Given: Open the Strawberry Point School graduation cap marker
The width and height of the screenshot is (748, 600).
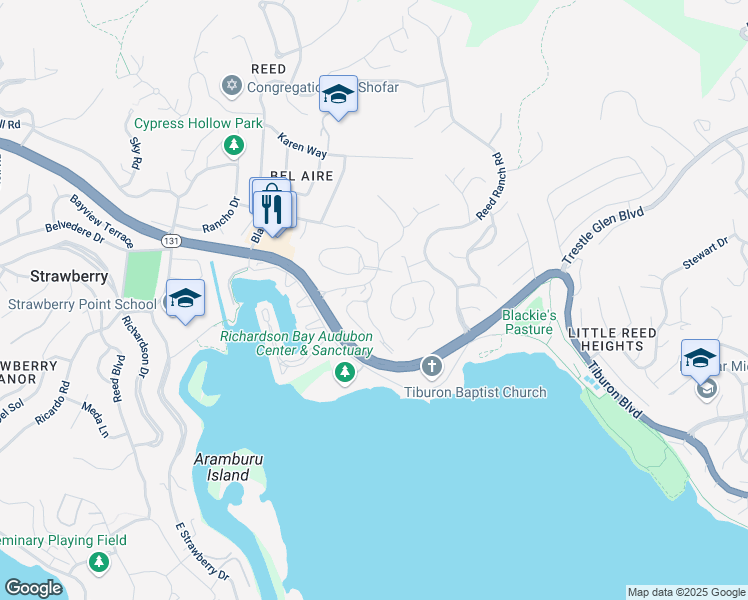Looking at the screenshot, I should pos(186,301).
